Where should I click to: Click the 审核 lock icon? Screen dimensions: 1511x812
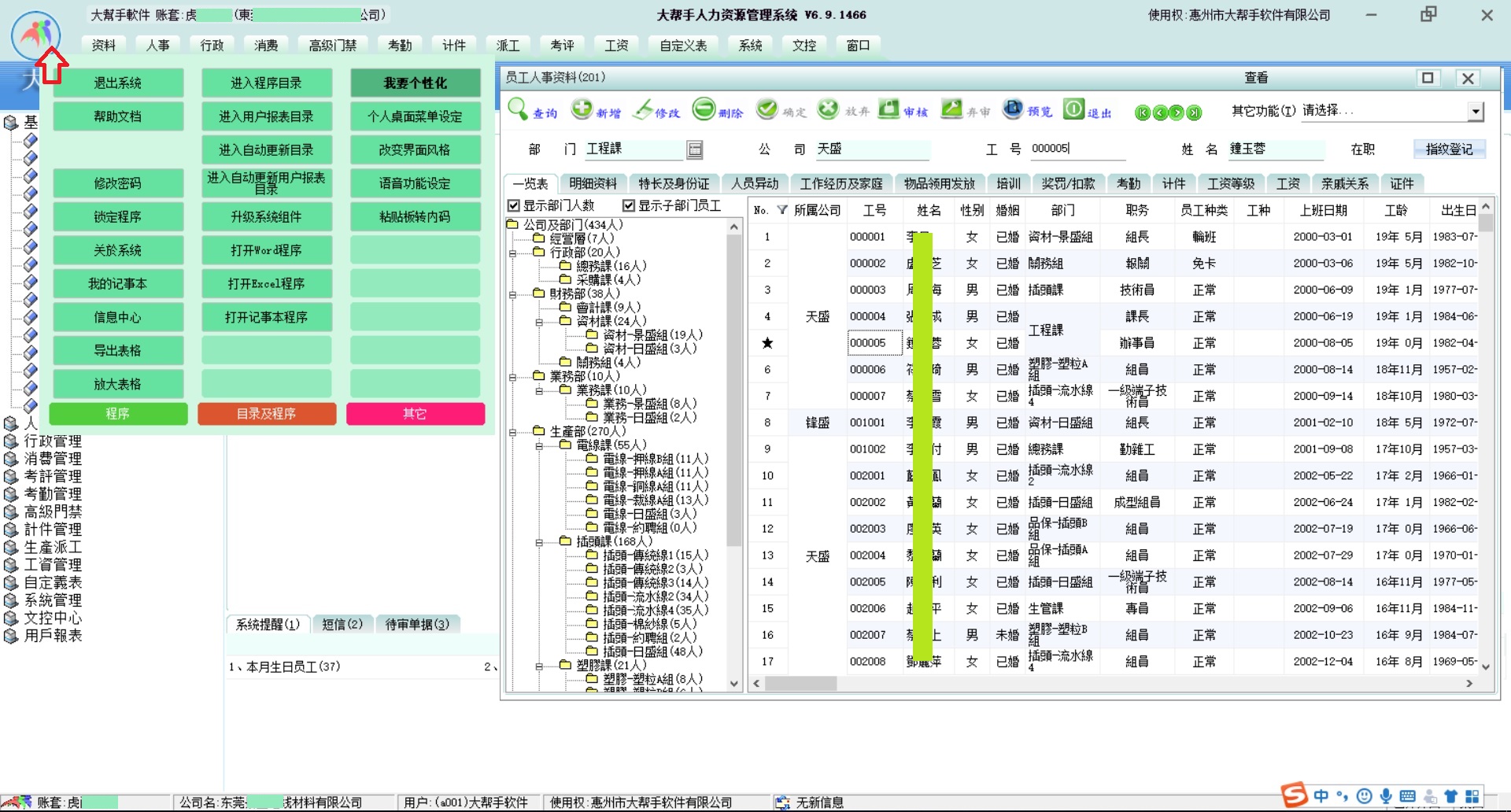[888, 109]
